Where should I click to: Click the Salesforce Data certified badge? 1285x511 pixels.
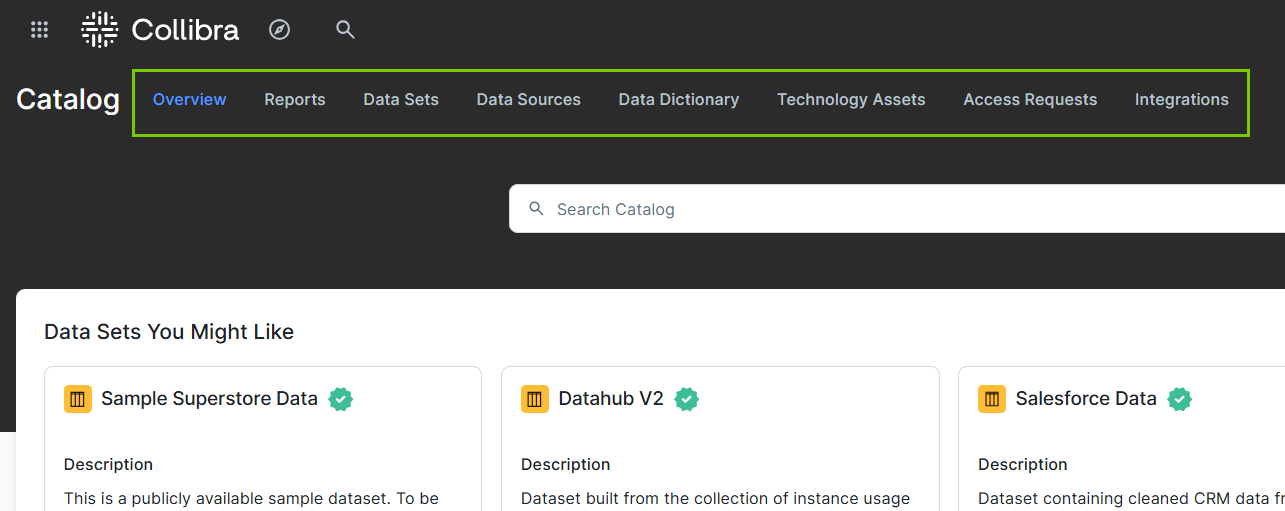1180,399
